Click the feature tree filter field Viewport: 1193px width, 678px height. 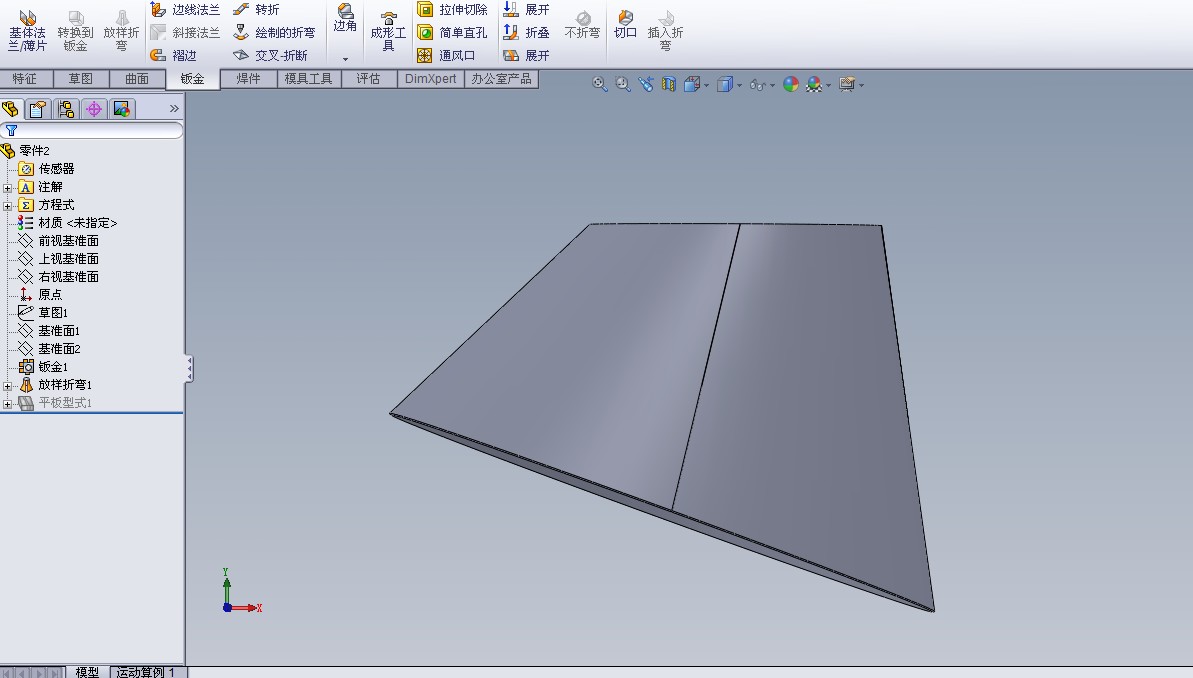(92, 130)
